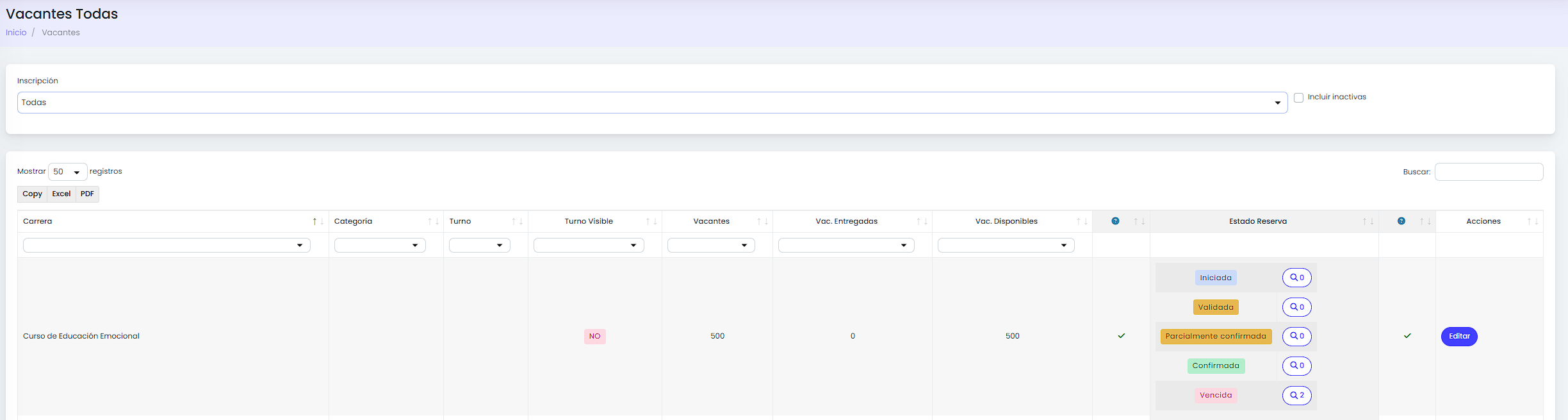Sort by Vac. Entregadas column
This screenshot has height=420, width=1568.
853,221
